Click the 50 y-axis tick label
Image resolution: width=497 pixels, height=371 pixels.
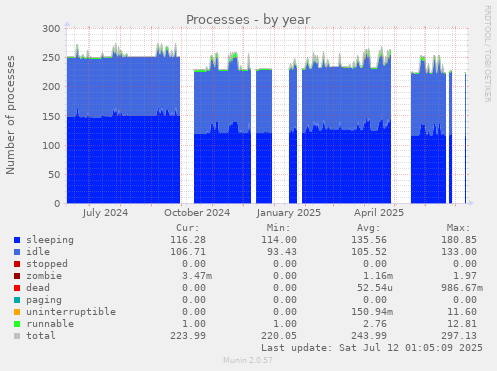(54, 175)
